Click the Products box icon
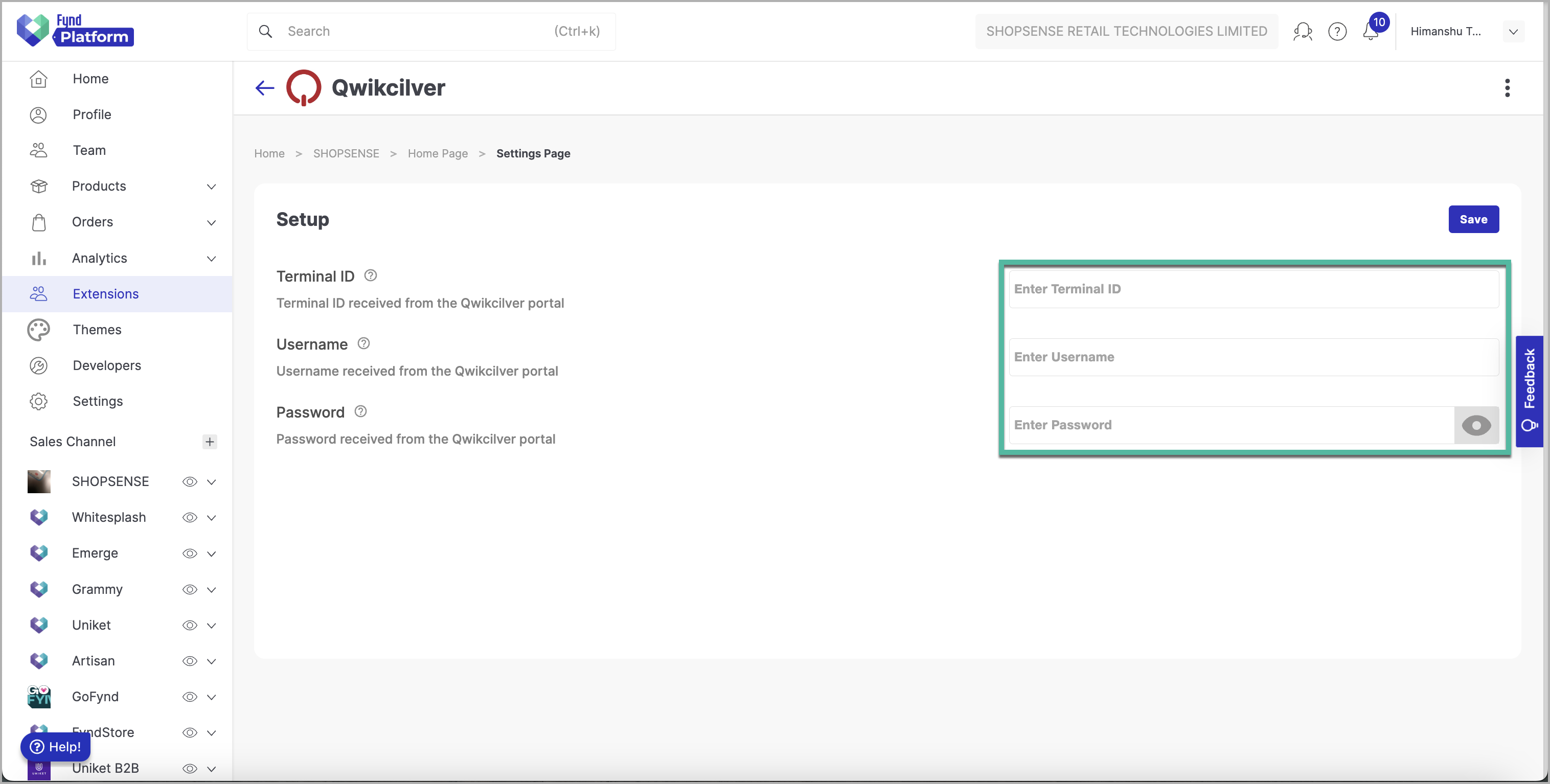1550x784 pixels. click(38, 186)
